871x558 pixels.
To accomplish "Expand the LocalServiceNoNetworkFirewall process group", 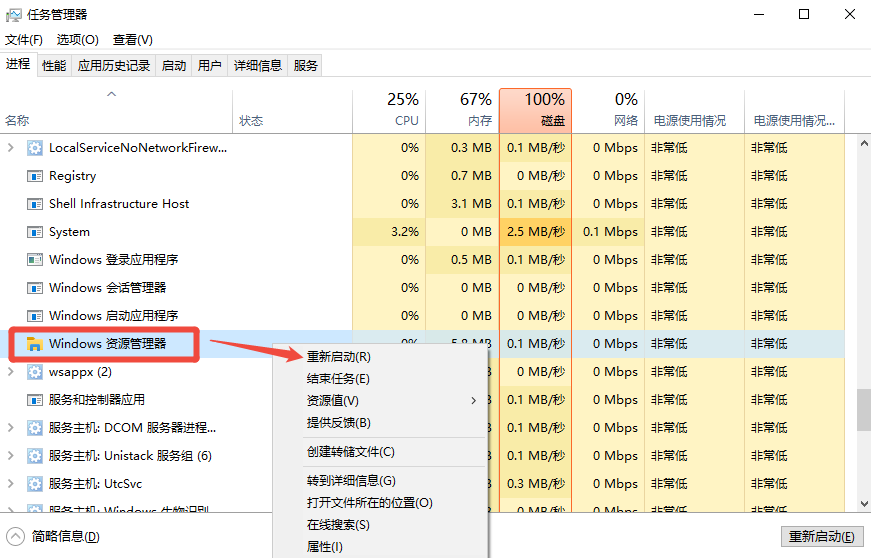I will pos(11,148).
